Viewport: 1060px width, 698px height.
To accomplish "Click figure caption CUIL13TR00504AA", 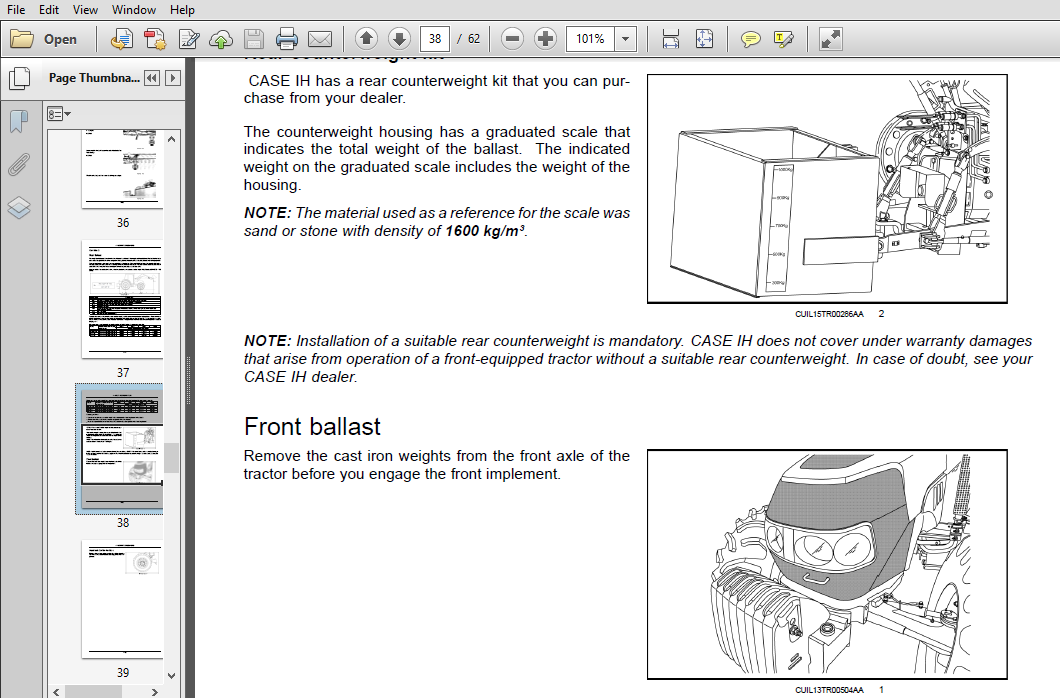I will (x=829, y=690).
